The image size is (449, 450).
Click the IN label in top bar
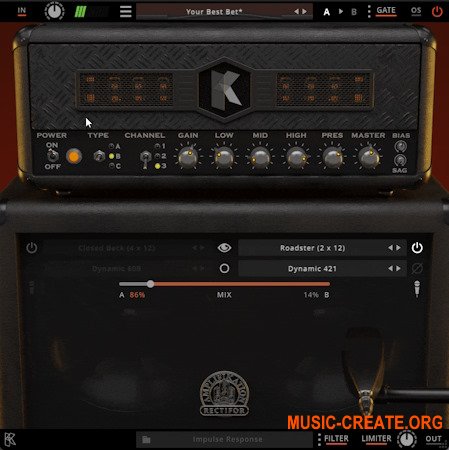(22, 11)
